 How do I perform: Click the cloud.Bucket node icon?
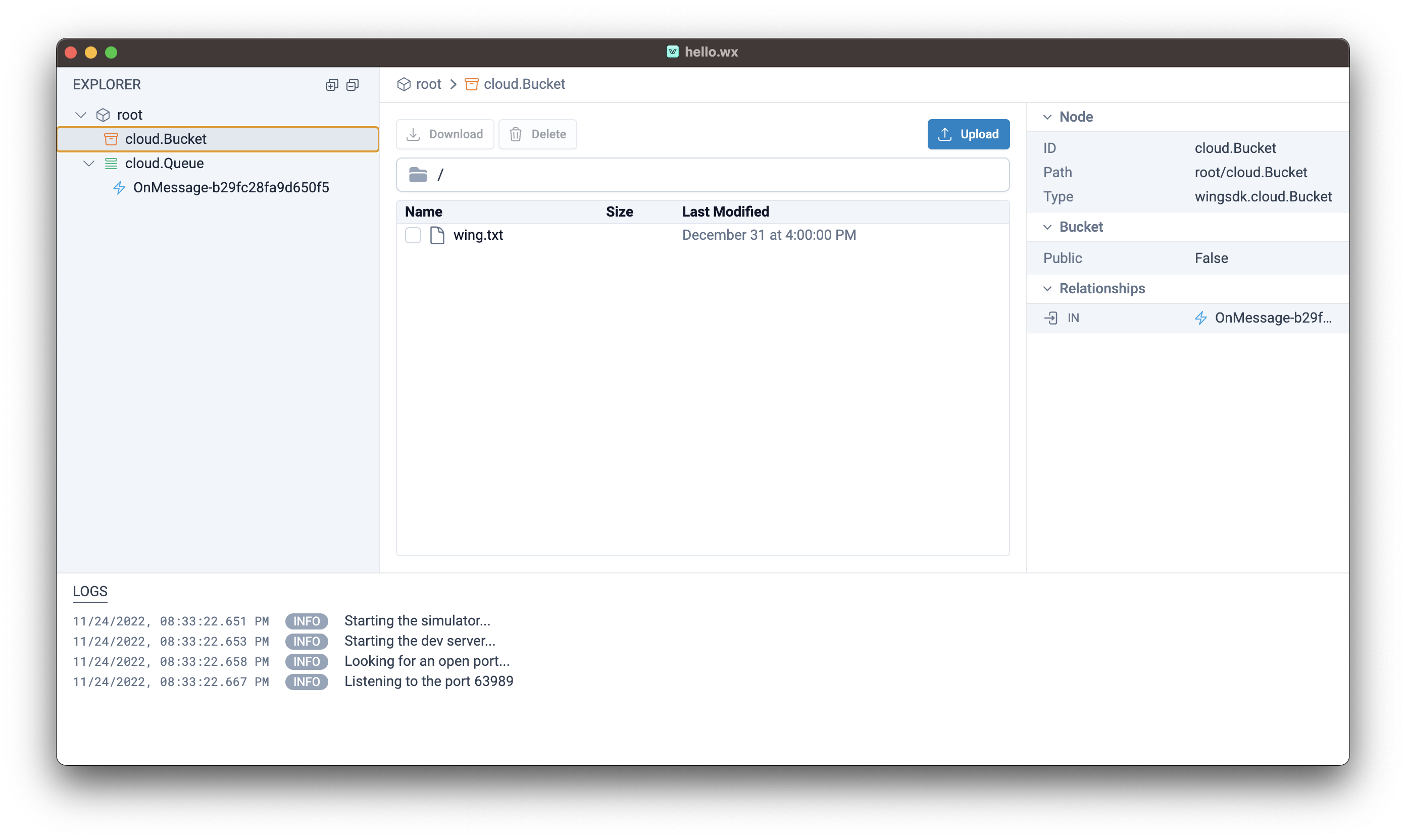point(111,138)
